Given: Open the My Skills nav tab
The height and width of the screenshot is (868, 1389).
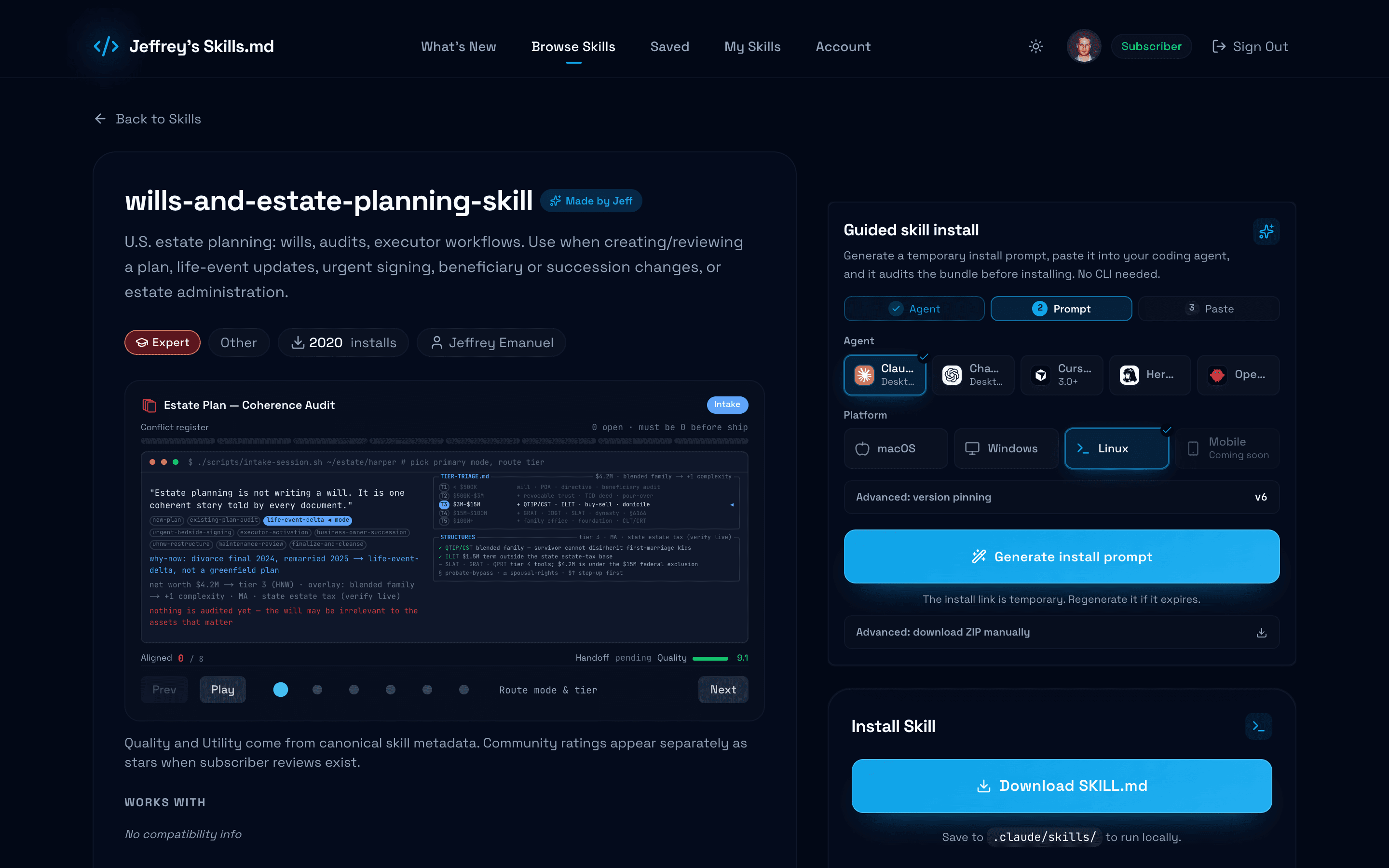Looking at the screenshot, I should 752,46.
